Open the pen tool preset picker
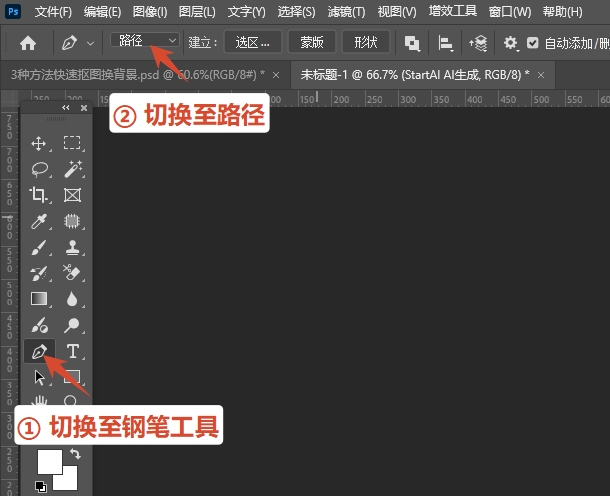 point(90,43)
